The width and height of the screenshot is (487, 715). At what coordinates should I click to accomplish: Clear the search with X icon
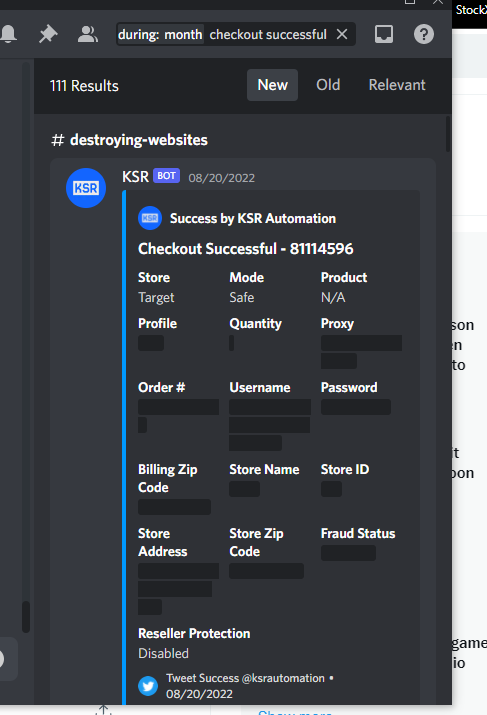point(342,34)
